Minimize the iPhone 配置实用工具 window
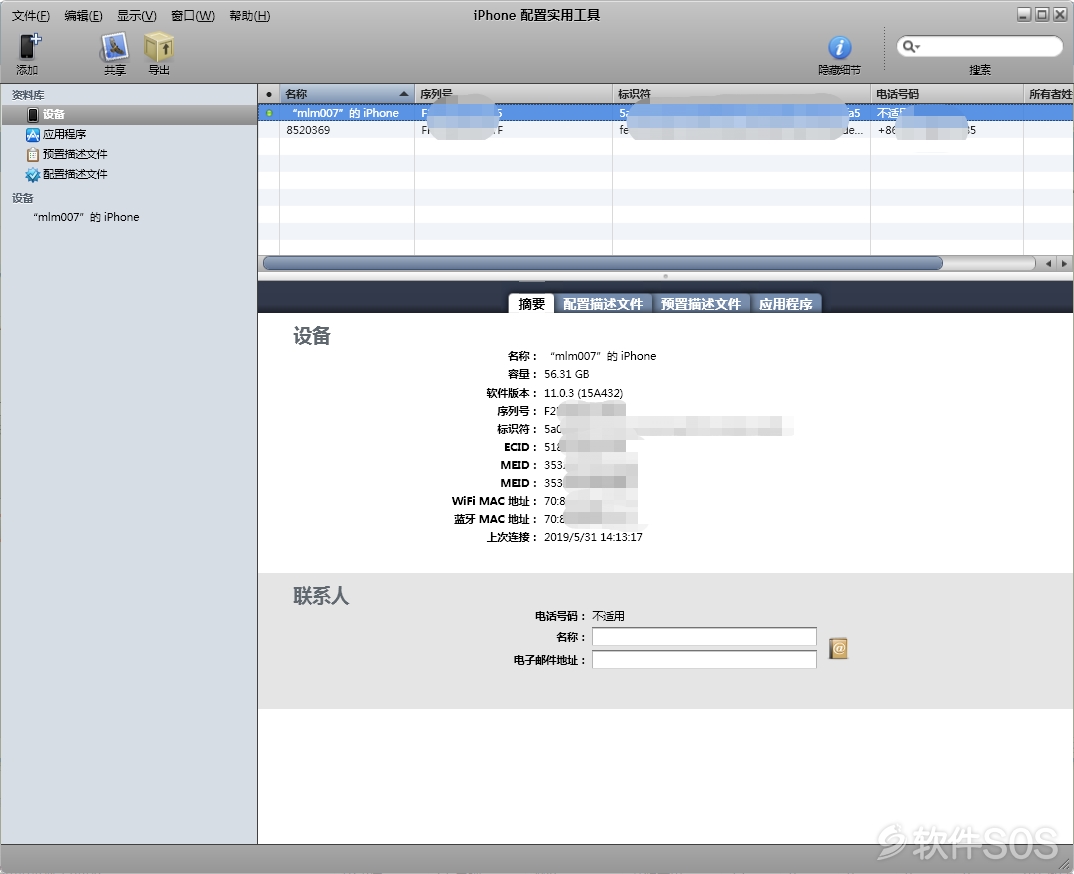 point(1024,14)
